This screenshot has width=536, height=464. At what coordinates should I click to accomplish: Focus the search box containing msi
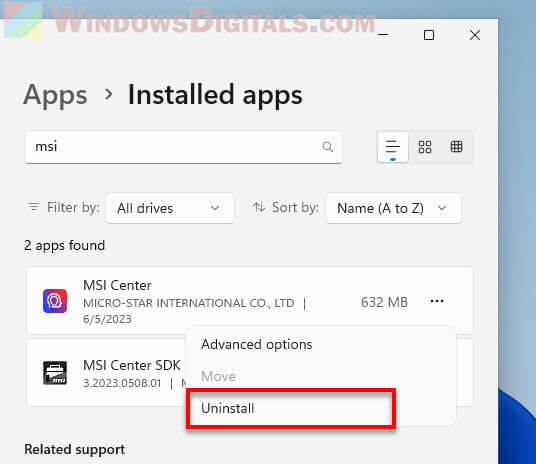pyautogui.click(x=183, y=147)
